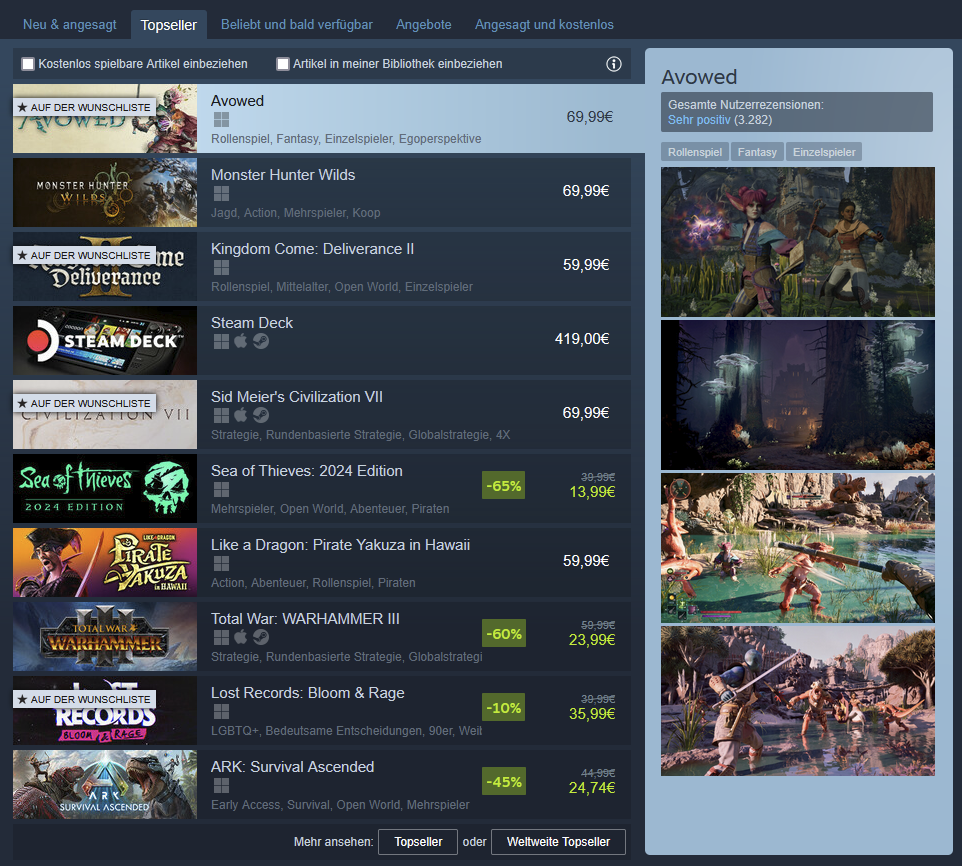The height and width of the screenshot is (866, 962).
Task: Click Windows icon under Total War: WARHAMMER III
Action: 221,638
